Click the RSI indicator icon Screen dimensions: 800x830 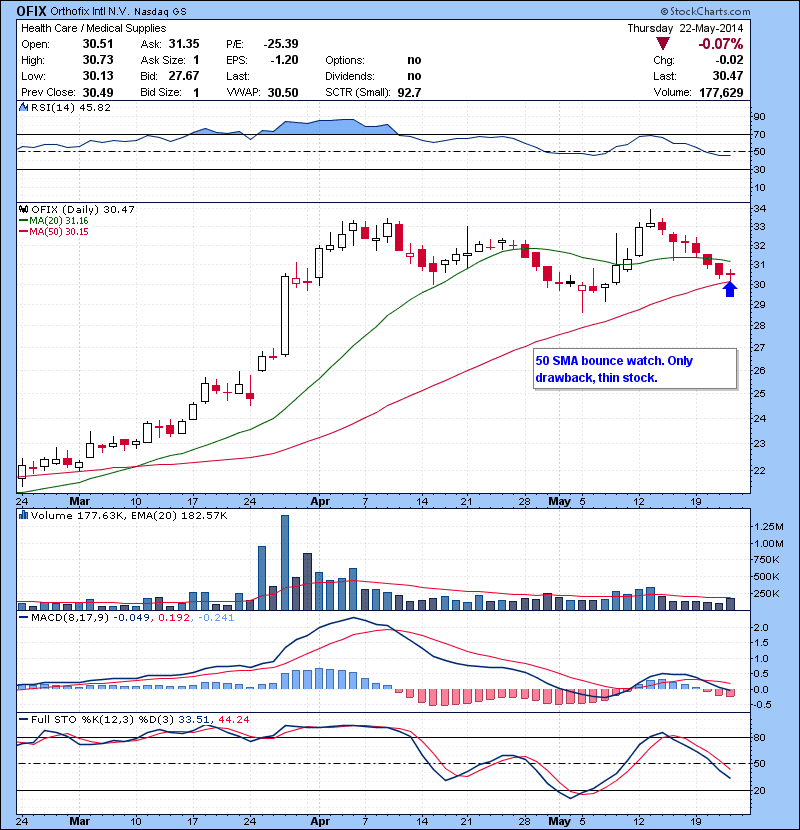click(x=23, y=107)
